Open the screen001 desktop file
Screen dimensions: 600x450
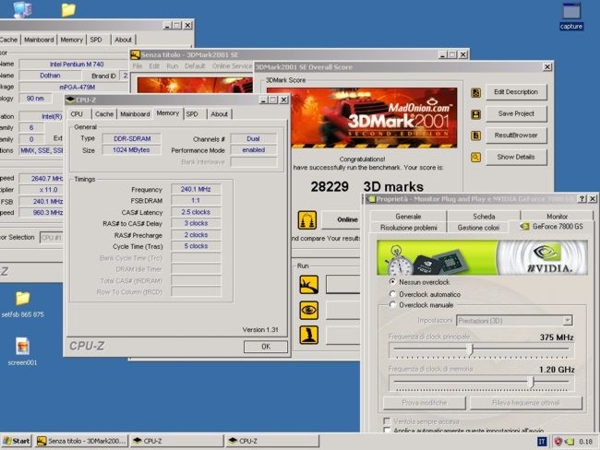pyautogui.click(x=22, y=347)
